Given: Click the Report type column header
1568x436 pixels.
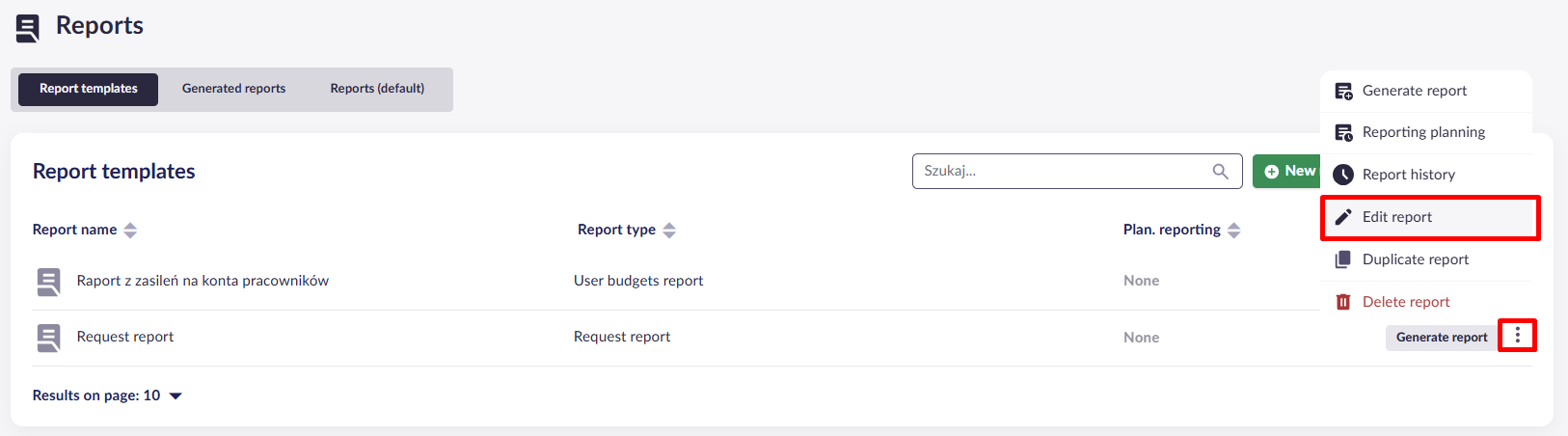Looking at the screenshot, I should pos(616,230).
